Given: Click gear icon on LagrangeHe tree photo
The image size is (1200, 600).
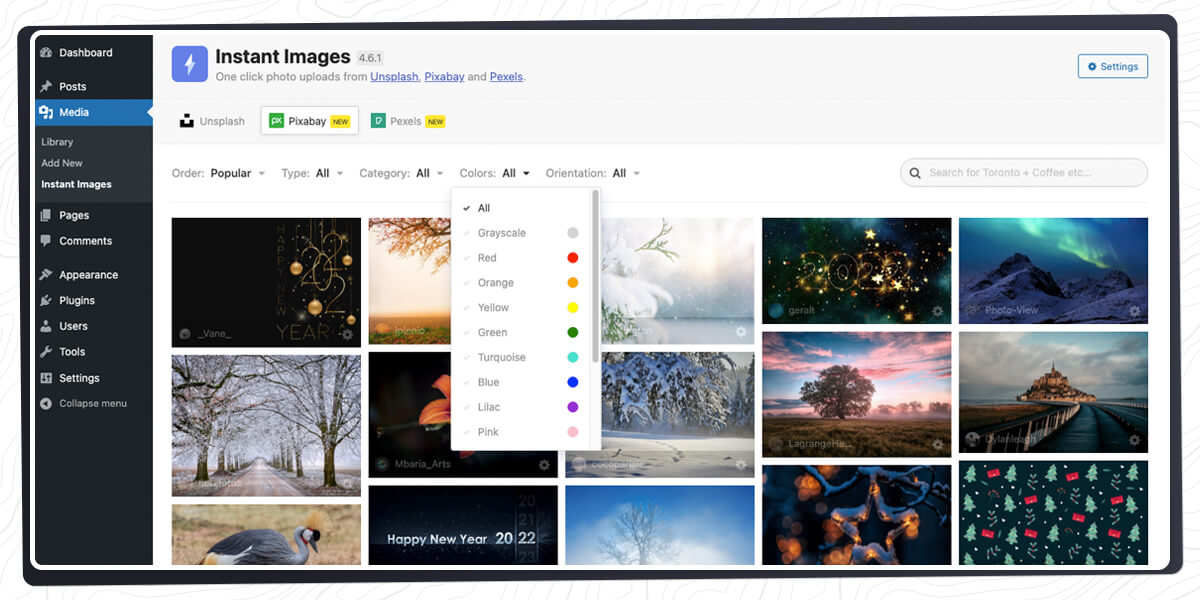Looking at the screenshot, I should point(937,444).
